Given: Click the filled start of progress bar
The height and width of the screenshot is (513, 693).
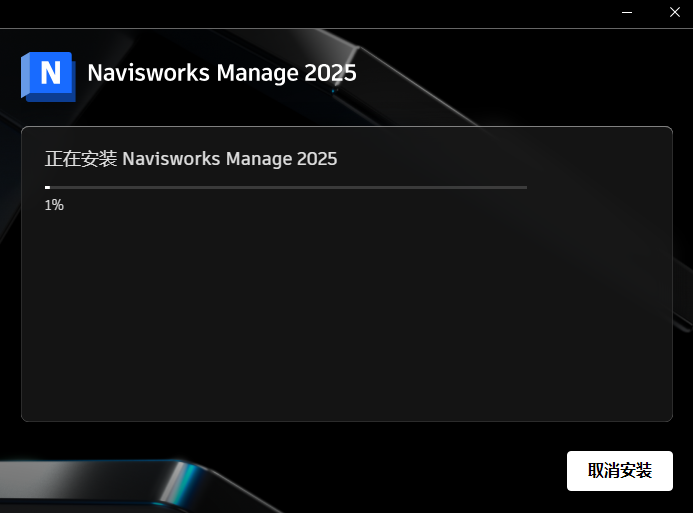Looking at the screenshot, I should 47,187.
